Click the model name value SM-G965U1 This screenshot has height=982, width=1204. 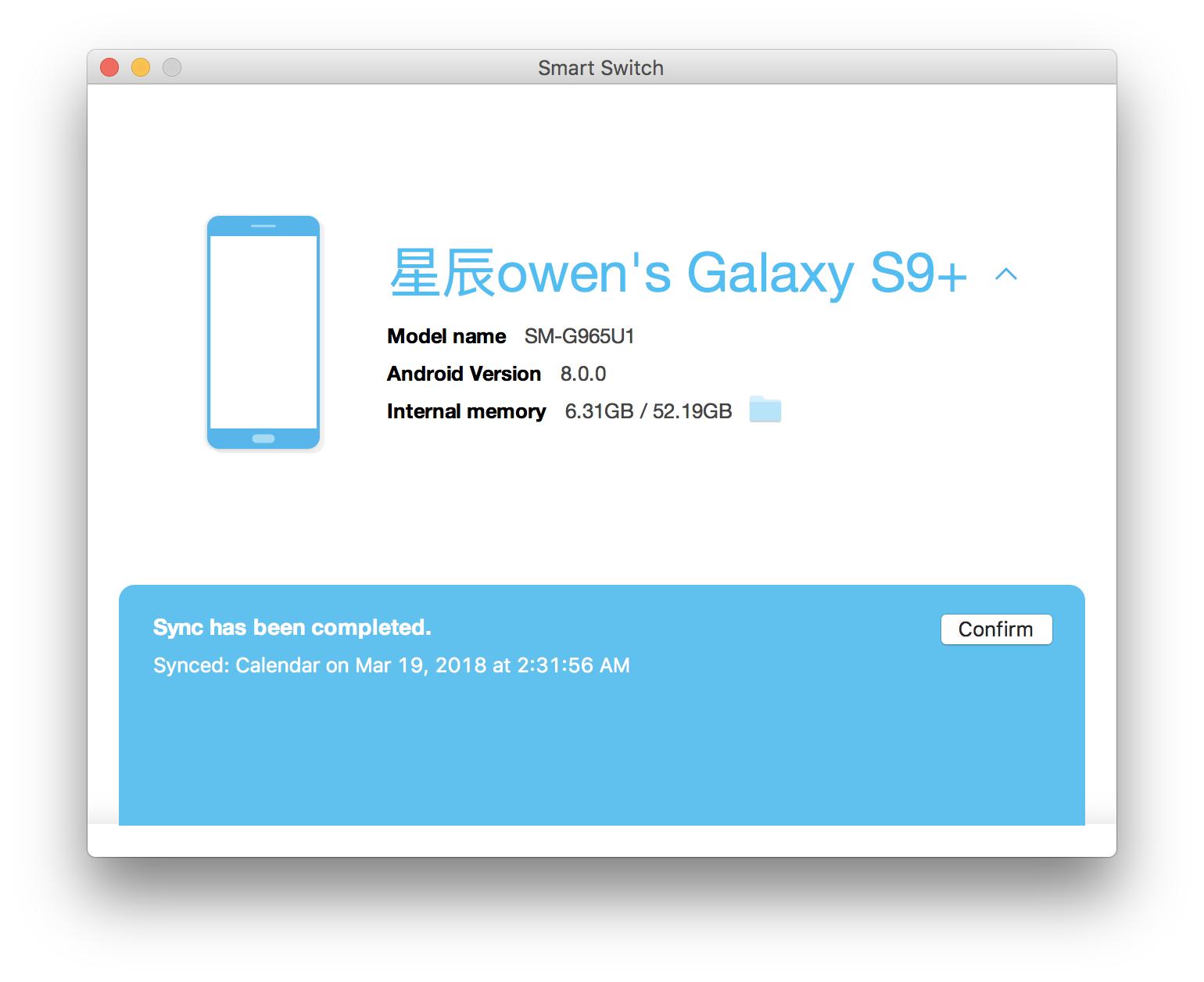click(579, 336)
